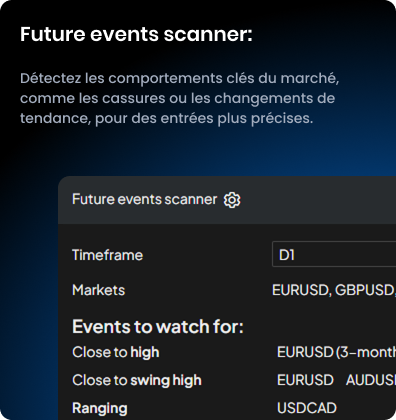Click the word swing high in bold
Screen dimensions: 396x420
pyautogui.click(x=166, y=380)
